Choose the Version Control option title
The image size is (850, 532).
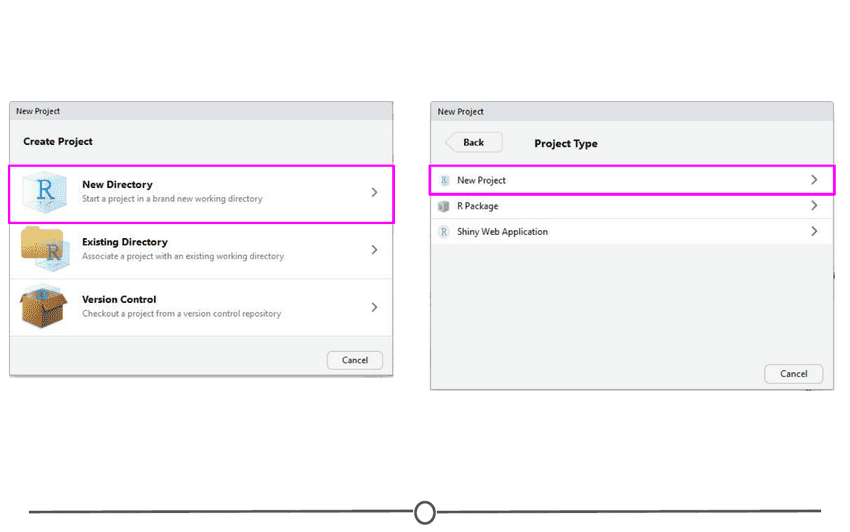coord(119,299)
